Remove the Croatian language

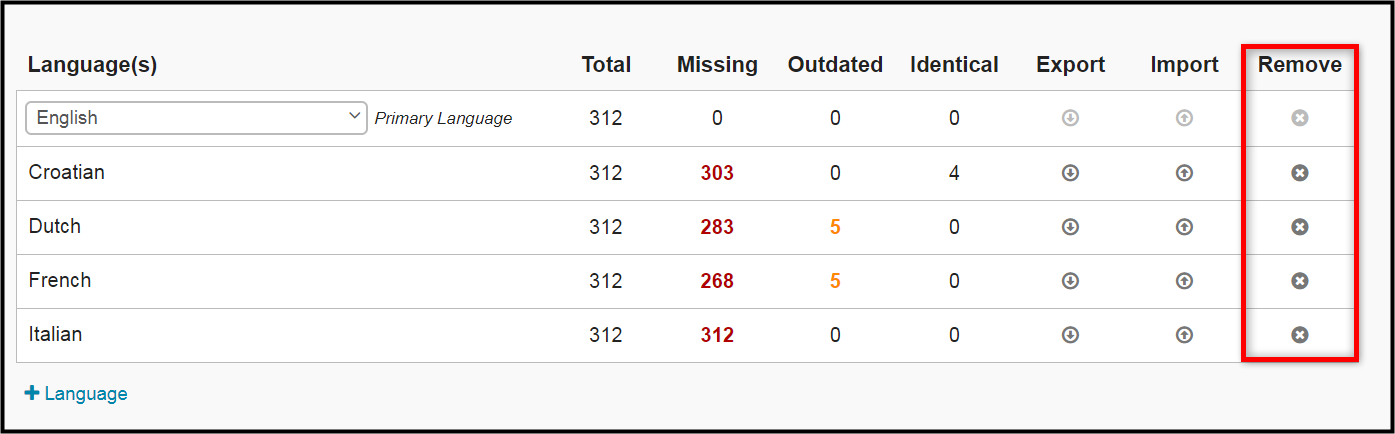click(x=1299, y=173)
